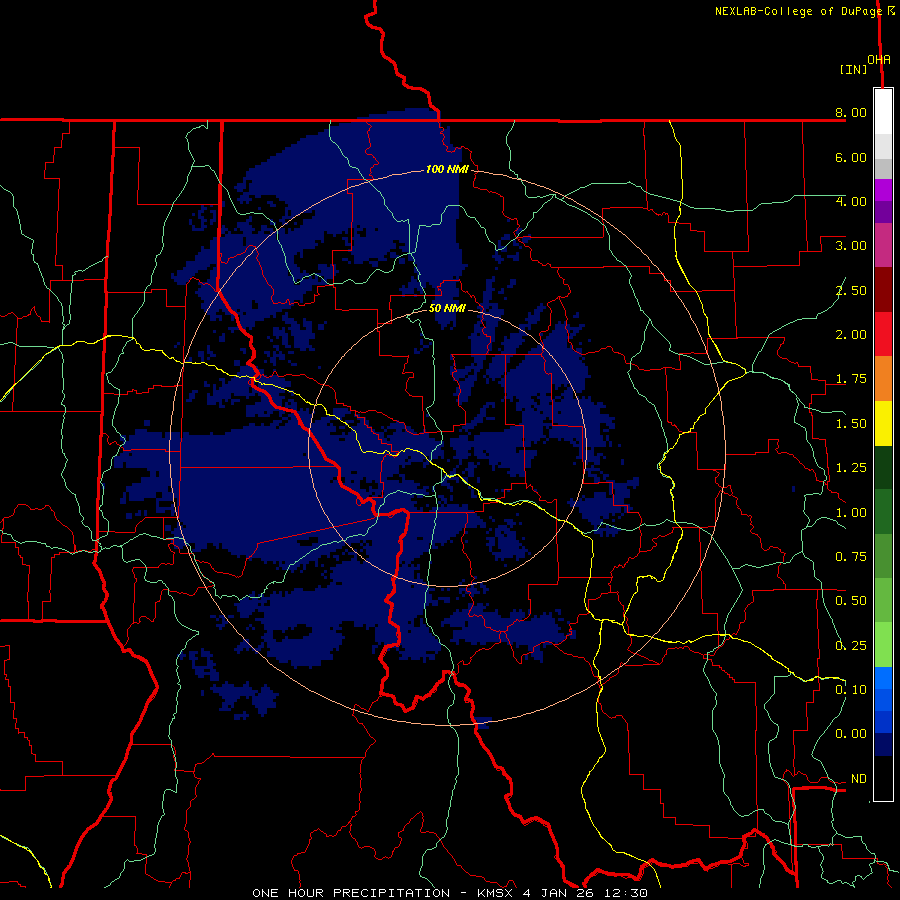This screenshot has width=900, height=900.
Task: Click the 3.00 scale value
Action: point(851,246)
